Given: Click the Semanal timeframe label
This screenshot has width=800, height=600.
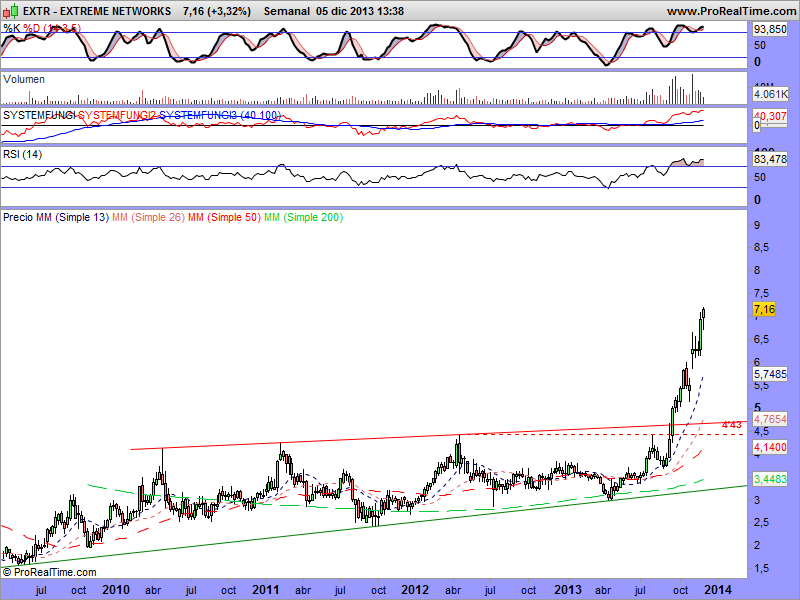Looking at the screenshot, I should [286, 11].
